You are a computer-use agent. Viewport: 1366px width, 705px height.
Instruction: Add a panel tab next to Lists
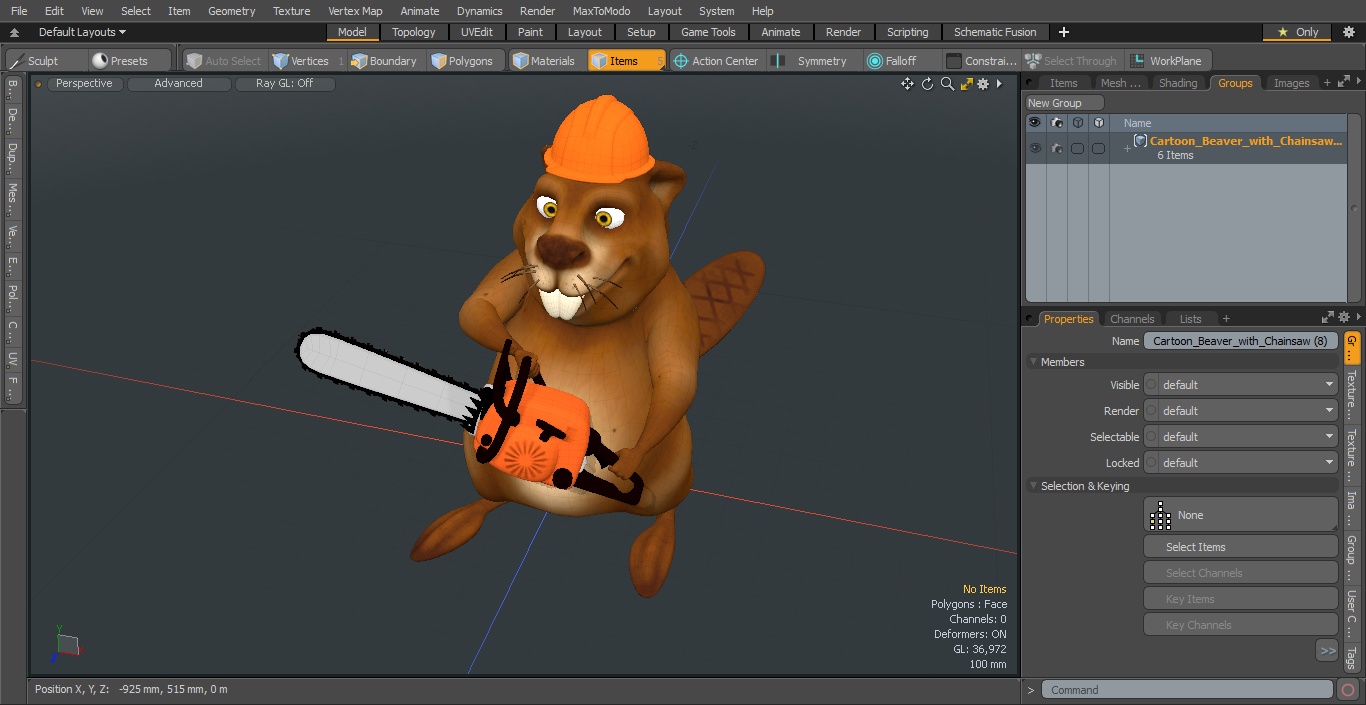pos(1226,319)
